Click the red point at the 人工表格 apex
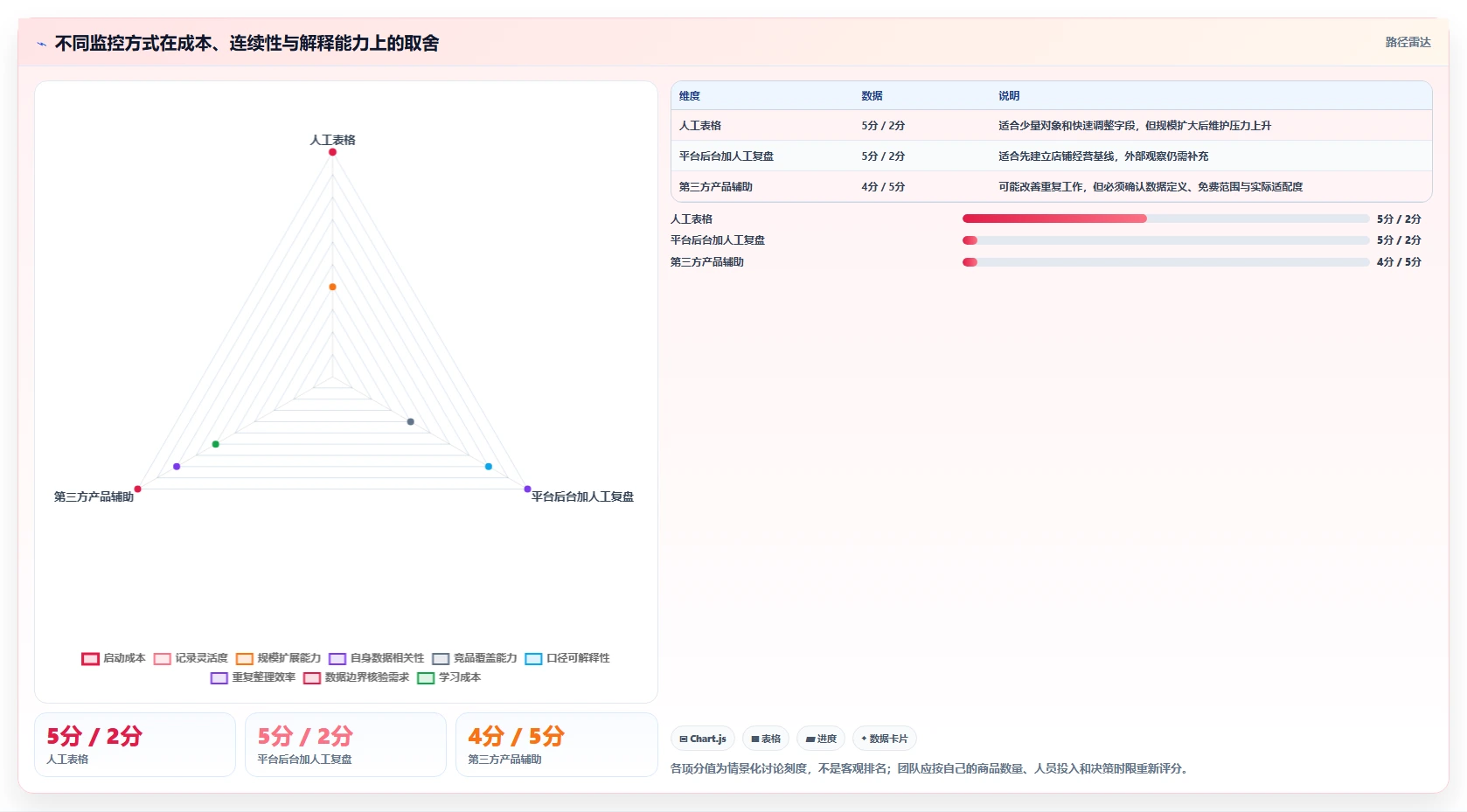 pyautogui.click(x=332, y=152)
